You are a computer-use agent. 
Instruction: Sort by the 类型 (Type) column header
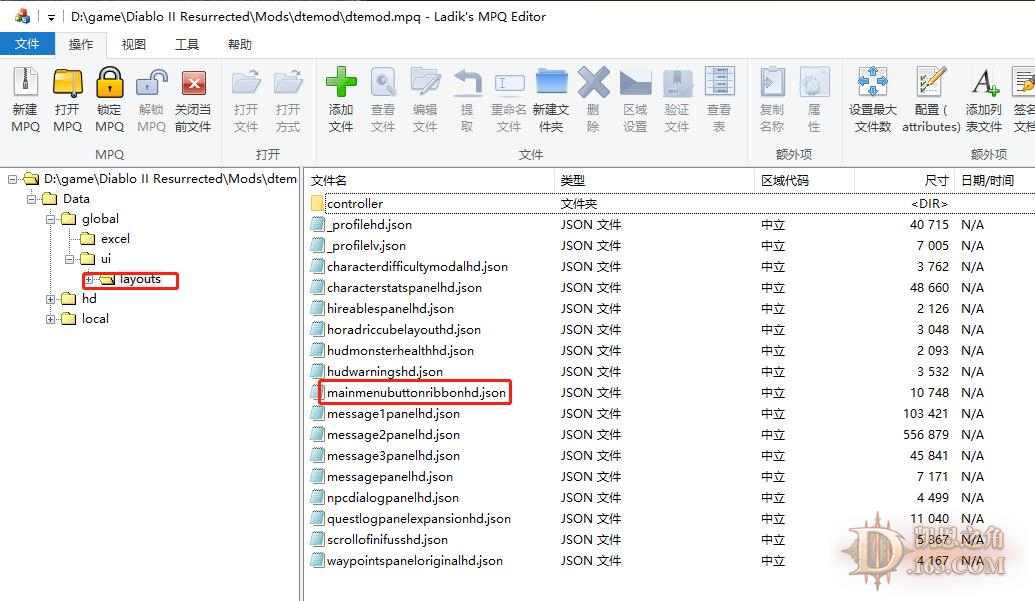[654, 180]
